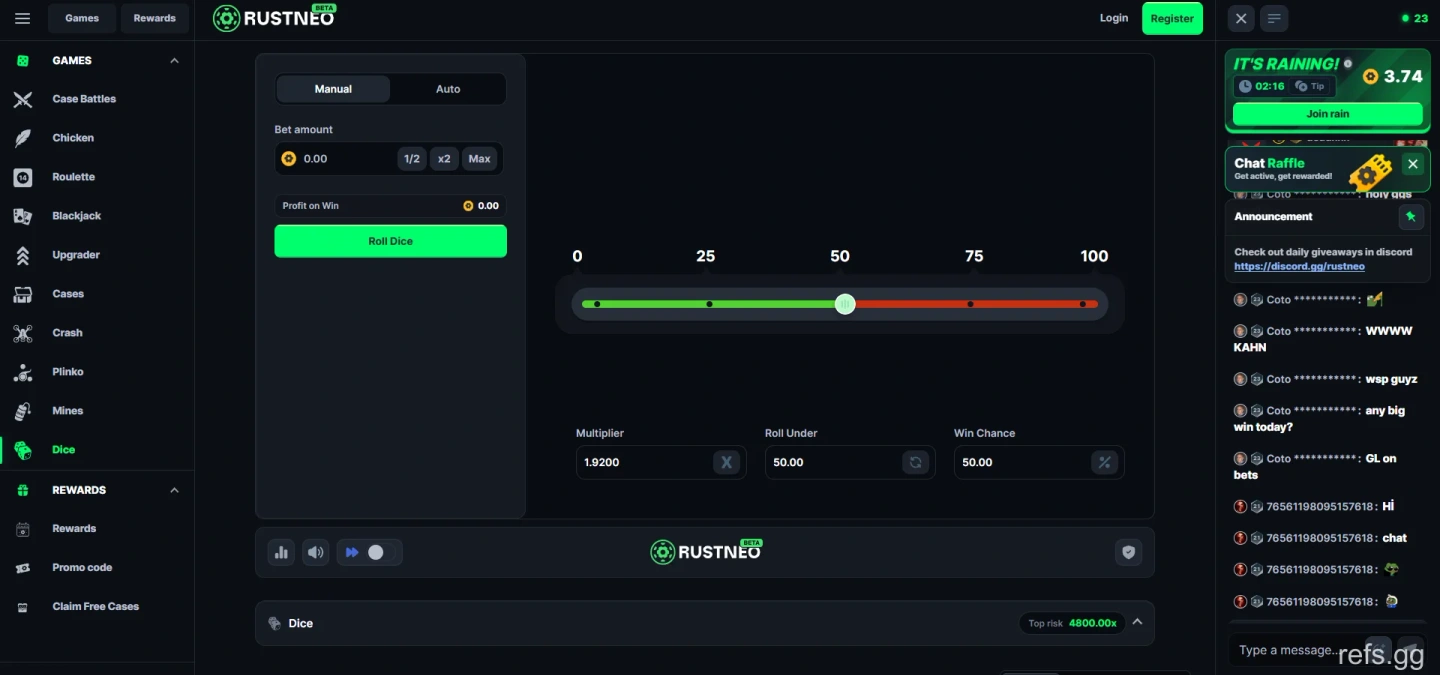Swap Roll Under mode with refresh icon
The image size is (1440, 675).
tap(915, 462)
